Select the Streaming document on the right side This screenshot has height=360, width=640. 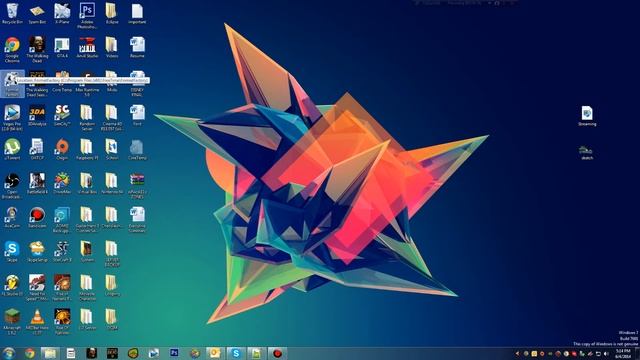click(587, 116)
